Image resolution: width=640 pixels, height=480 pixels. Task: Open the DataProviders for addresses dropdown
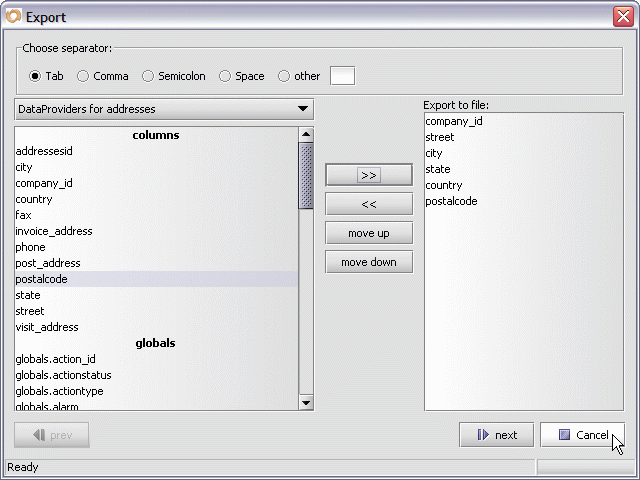pos(164,109)
